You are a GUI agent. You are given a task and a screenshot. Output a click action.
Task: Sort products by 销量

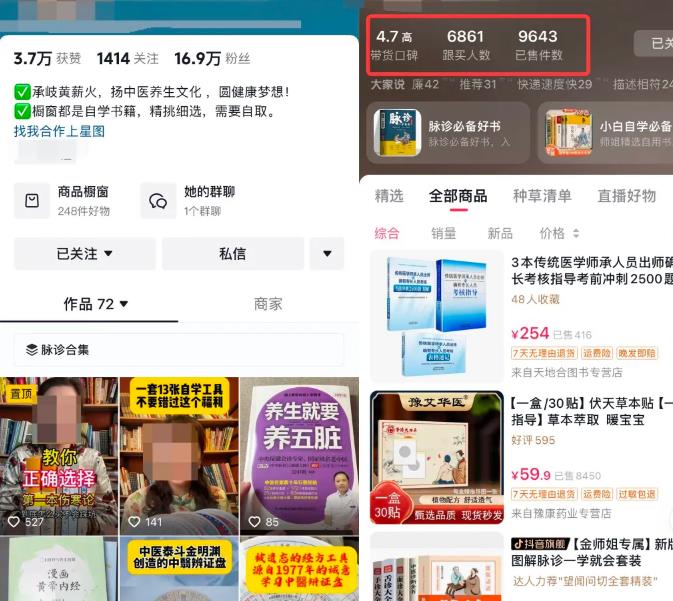tap(443, 234)
